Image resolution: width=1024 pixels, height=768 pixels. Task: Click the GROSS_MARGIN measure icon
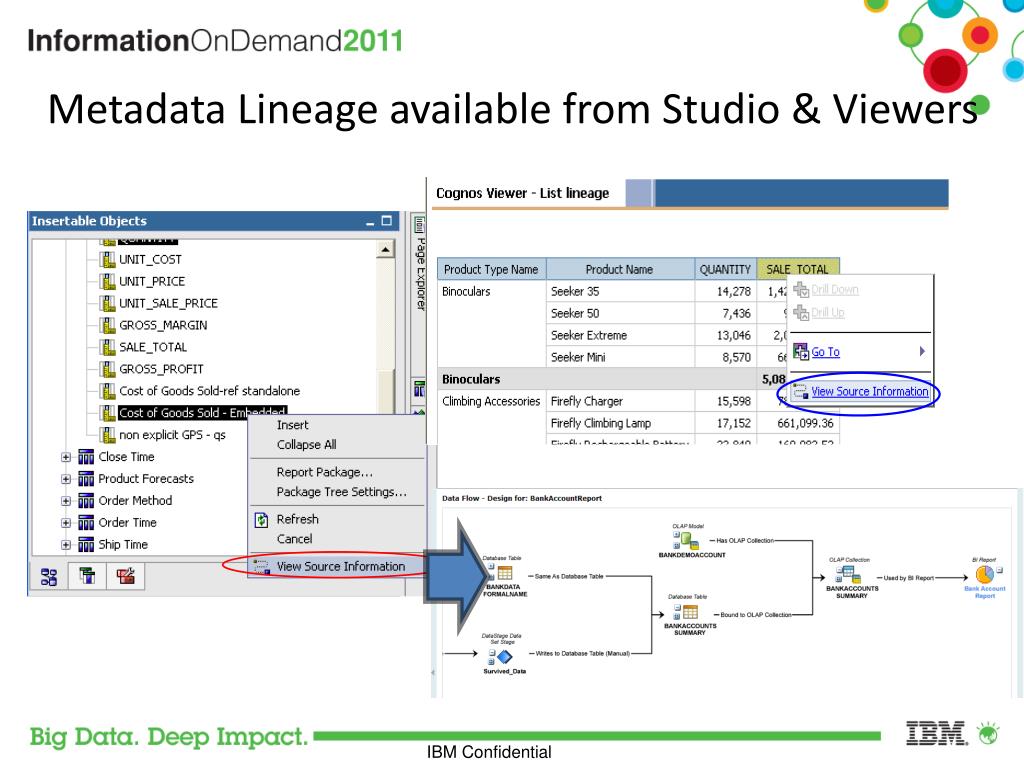pos(108,325)
